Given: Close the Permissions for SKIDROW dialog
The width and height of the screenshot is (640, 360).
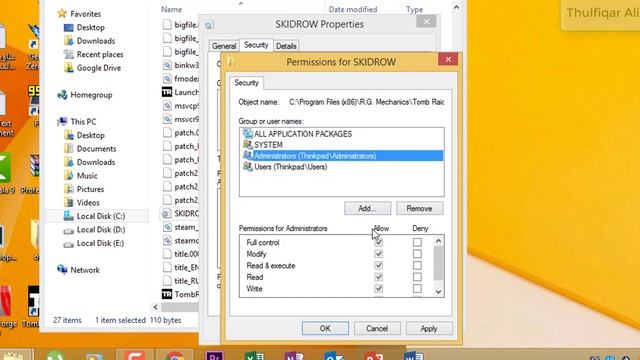Looking at the screenshot, I should [448, 59].
